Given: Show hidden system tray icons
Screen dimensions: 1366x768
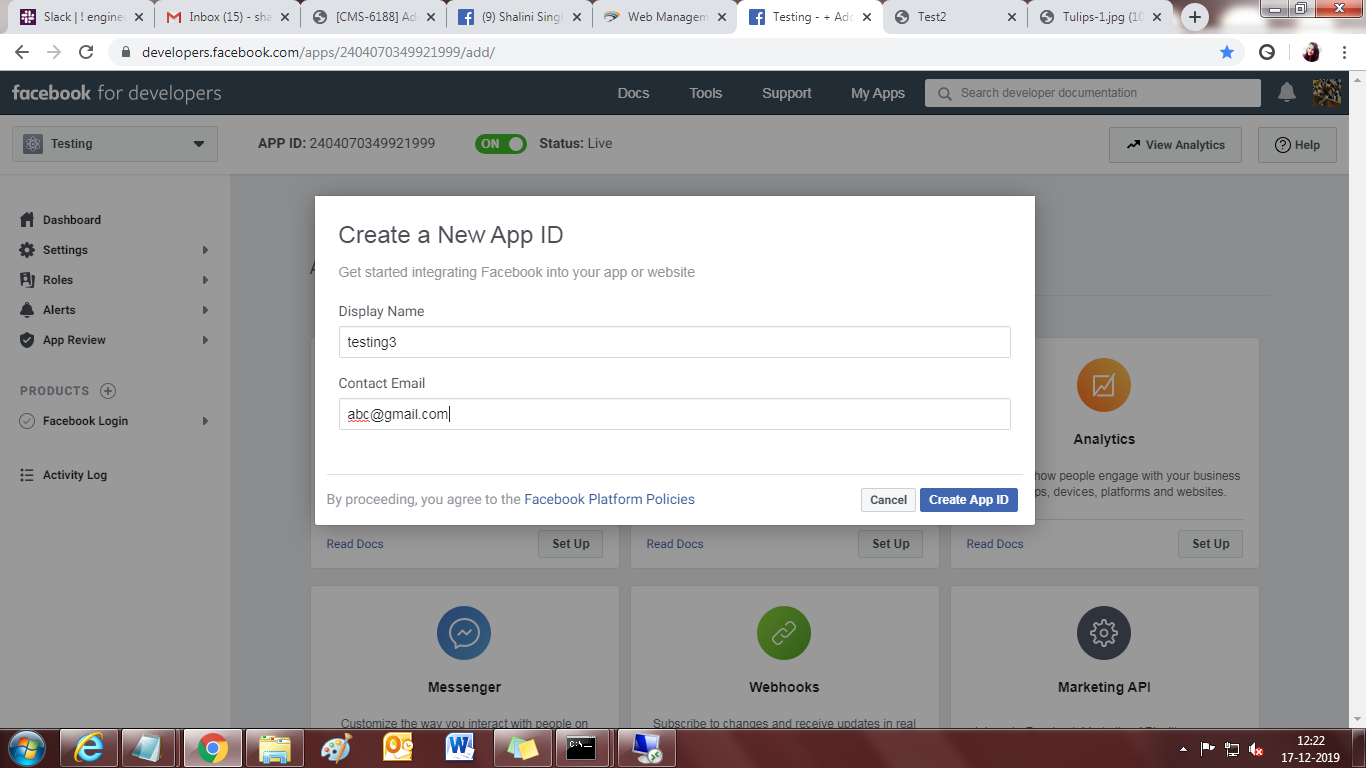Looking at the screenshot, I should (x=1184, y=749).
